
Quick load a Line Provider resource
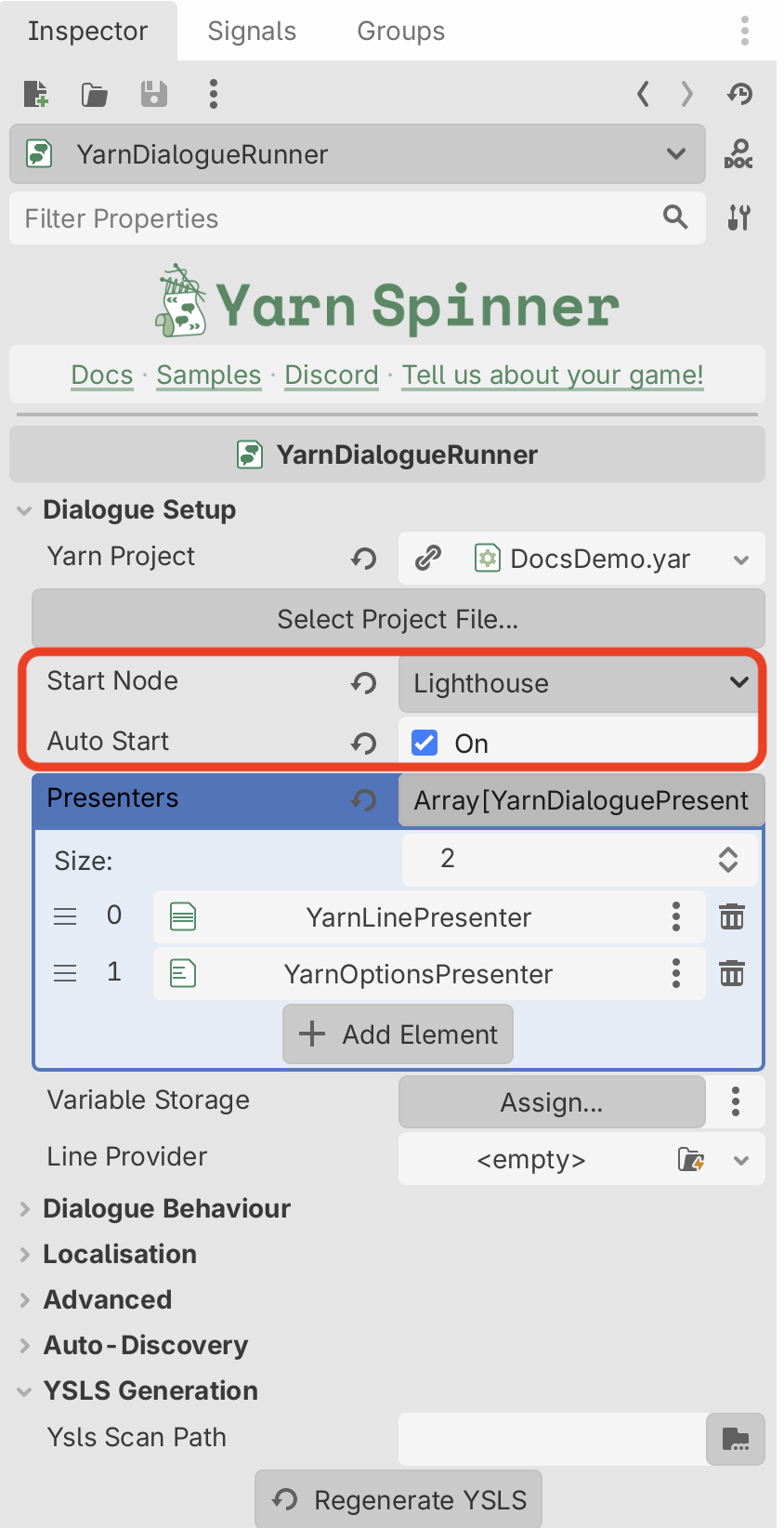pyautogui.click(x=691, y=1159)
